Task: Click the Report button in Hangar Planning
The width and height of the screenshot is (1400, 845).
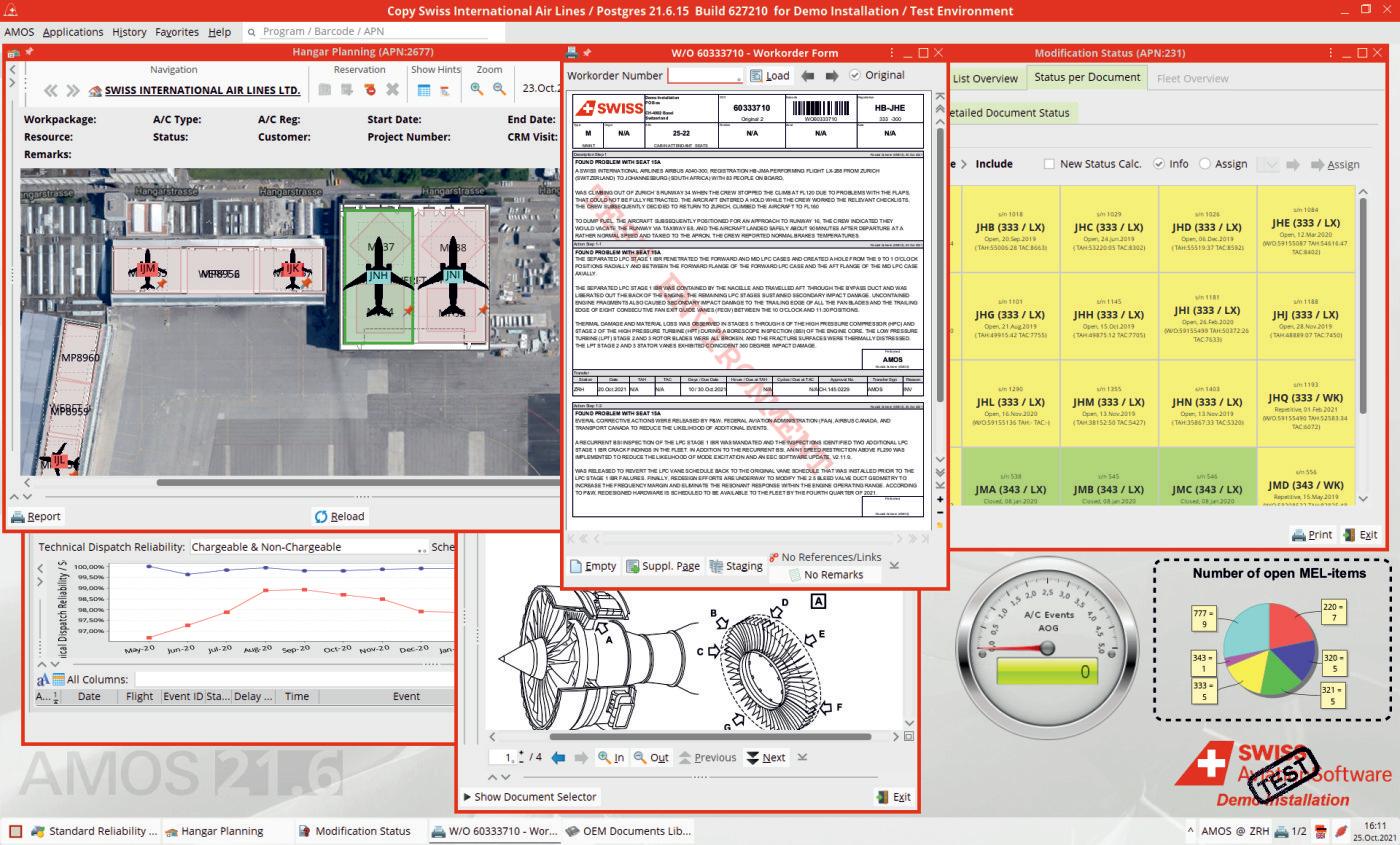Action: coord(36,516)
